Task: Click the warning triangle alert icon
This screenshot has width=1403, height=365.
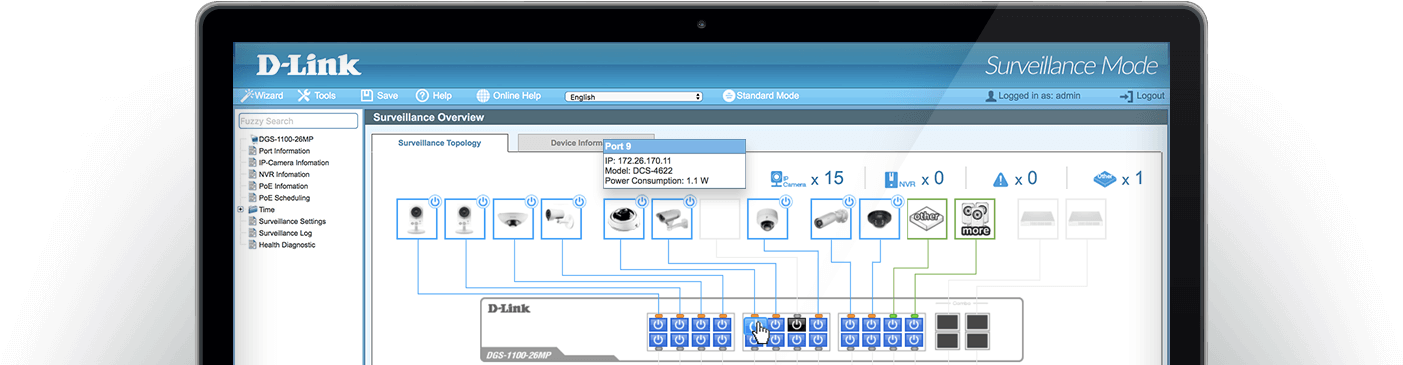Action: (x=1000, y=180)
